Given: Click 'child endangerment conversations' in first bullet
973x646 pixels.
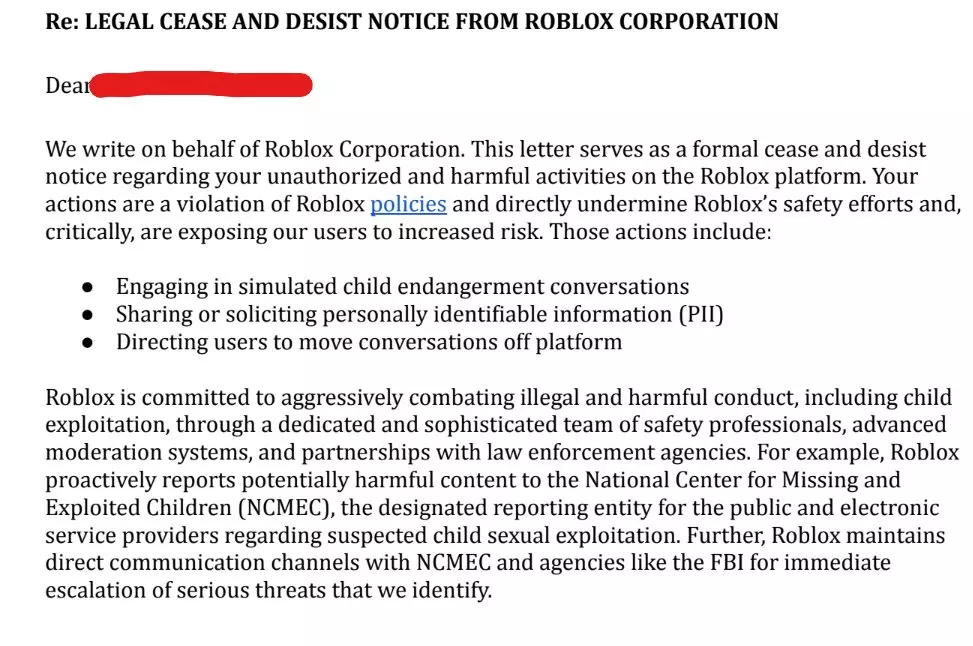Looking at the screenshot, I should click(516, 287).
